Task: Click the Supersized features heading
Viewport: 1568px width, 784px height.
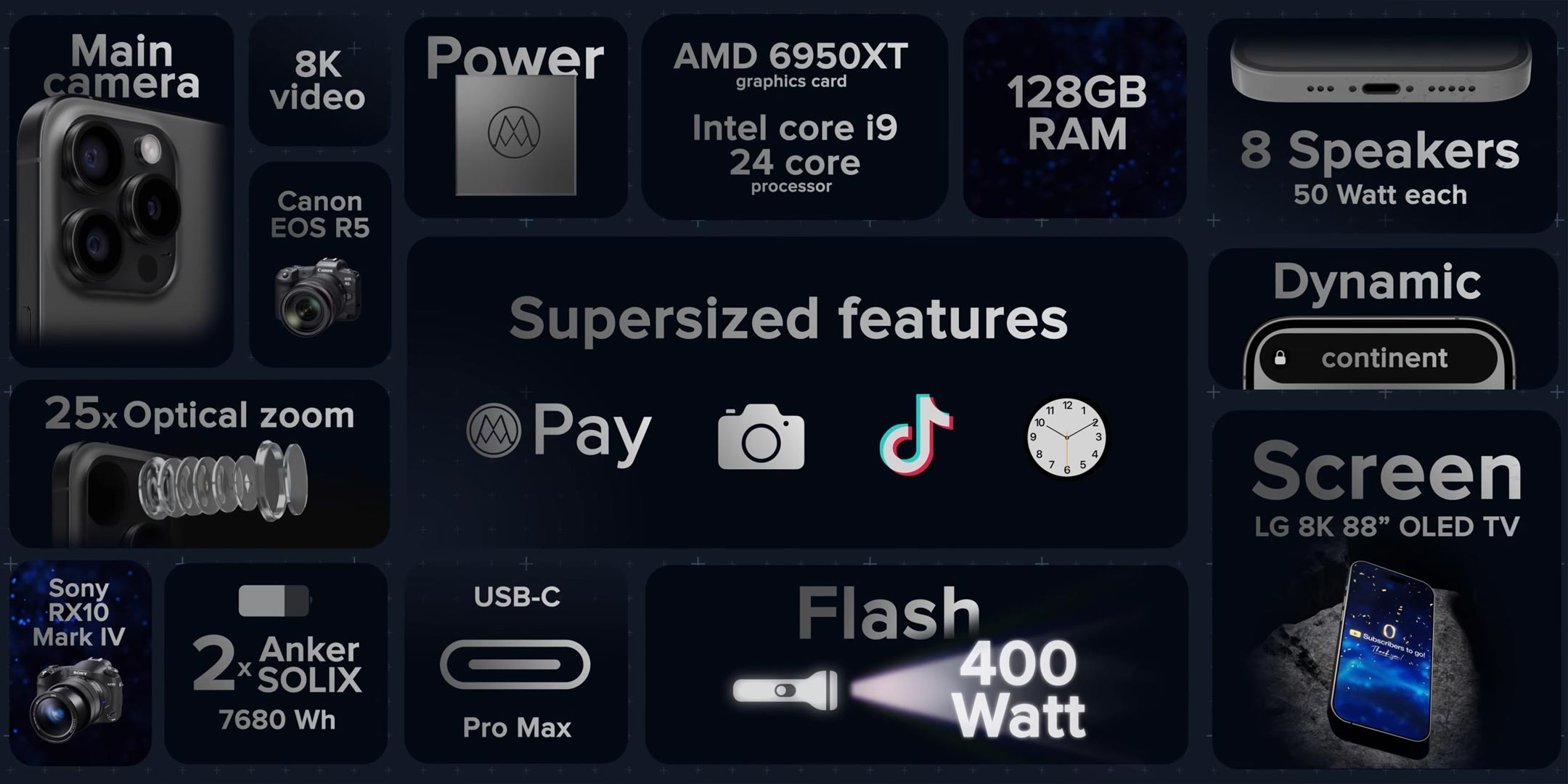Action: (788, 318)
